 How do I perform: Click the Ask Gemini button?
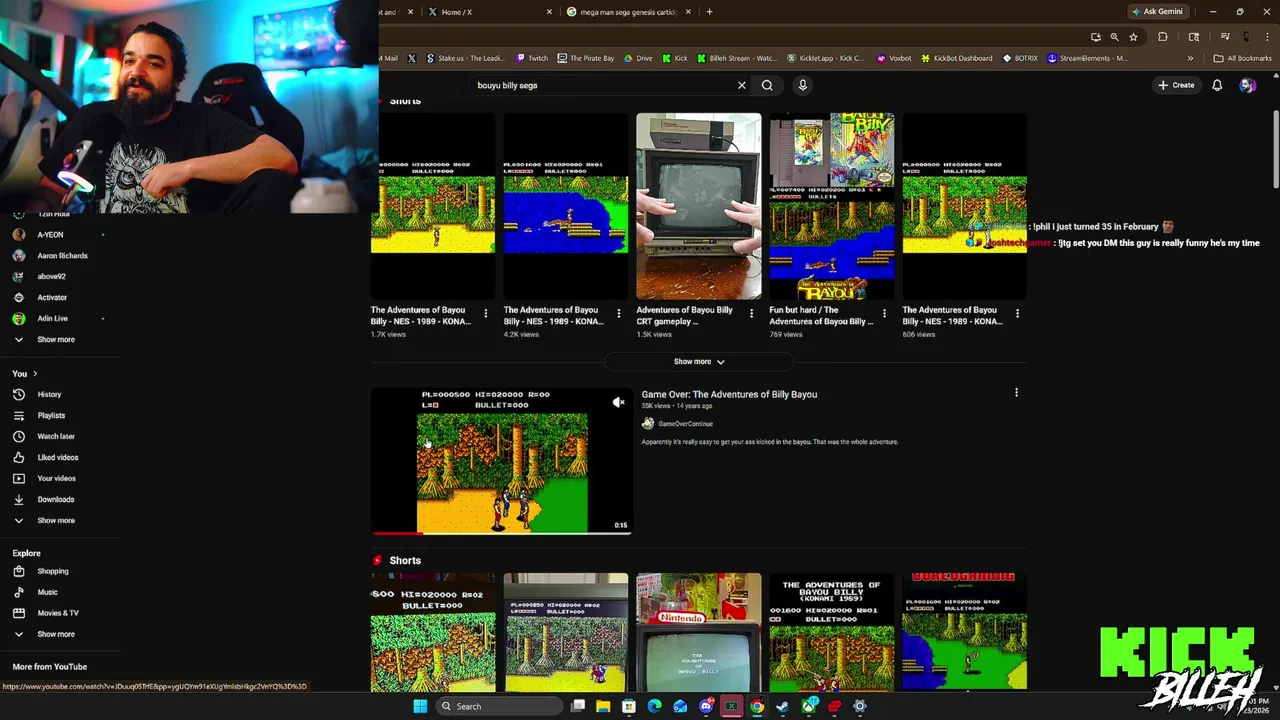point(1157,12)
